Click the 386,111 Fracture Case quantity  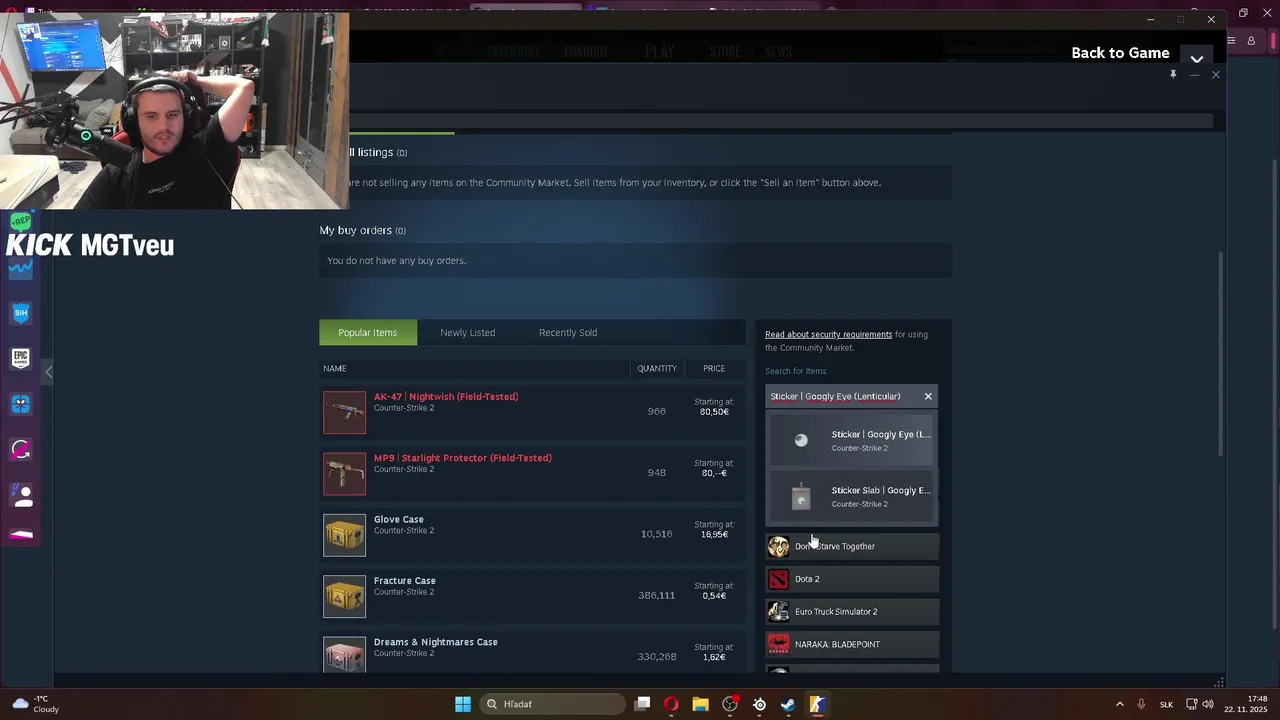pyautogui.click(x=656, y=596)
